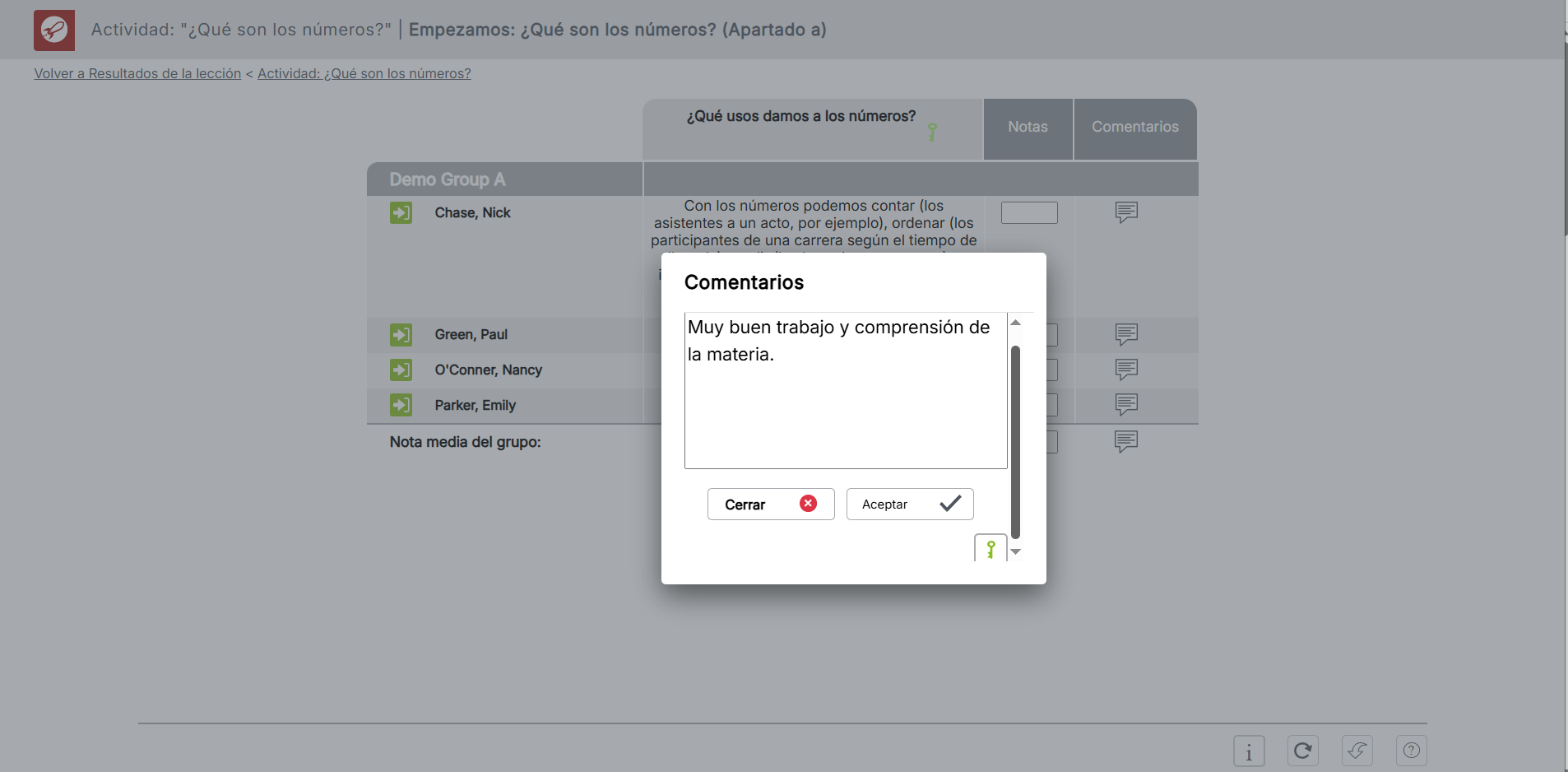Click green arrow icon beside O'Conner, Nancy
This screenshot has height=772, width=1568.
coord(401,370)
